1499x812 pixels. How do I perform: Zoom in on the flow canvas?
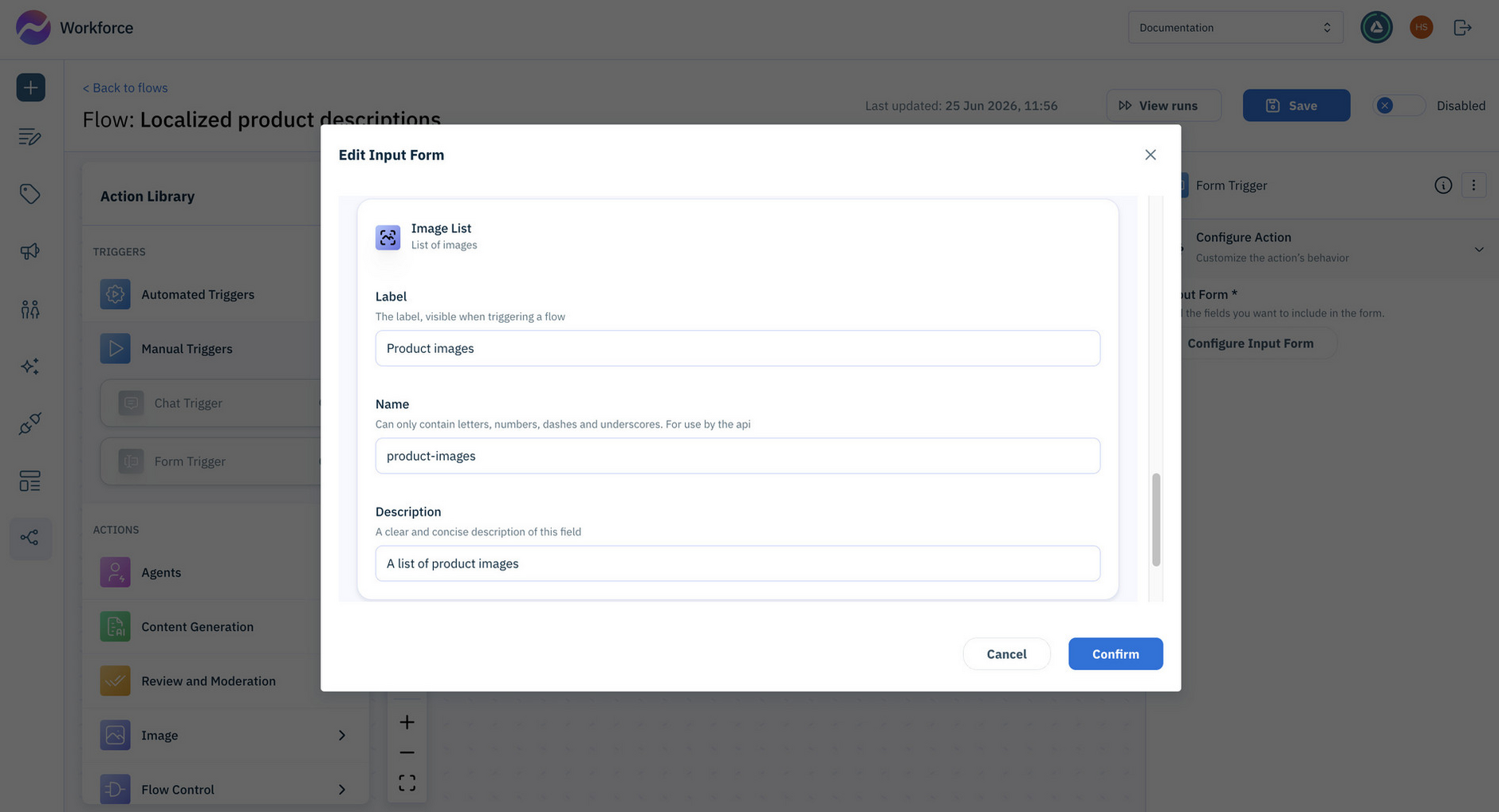[x=407, y=723]
